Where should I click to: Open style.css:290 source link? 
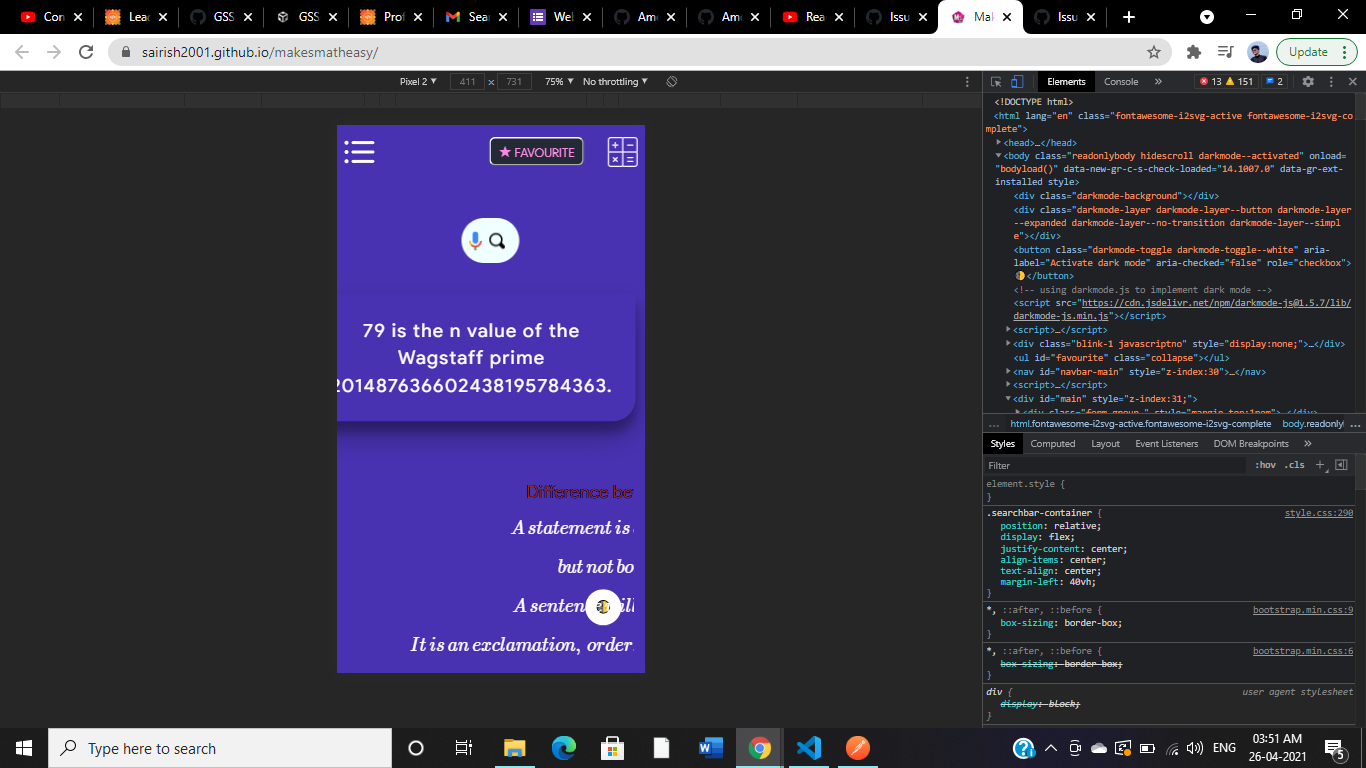pyautogui.click(x=1319, y=513)
